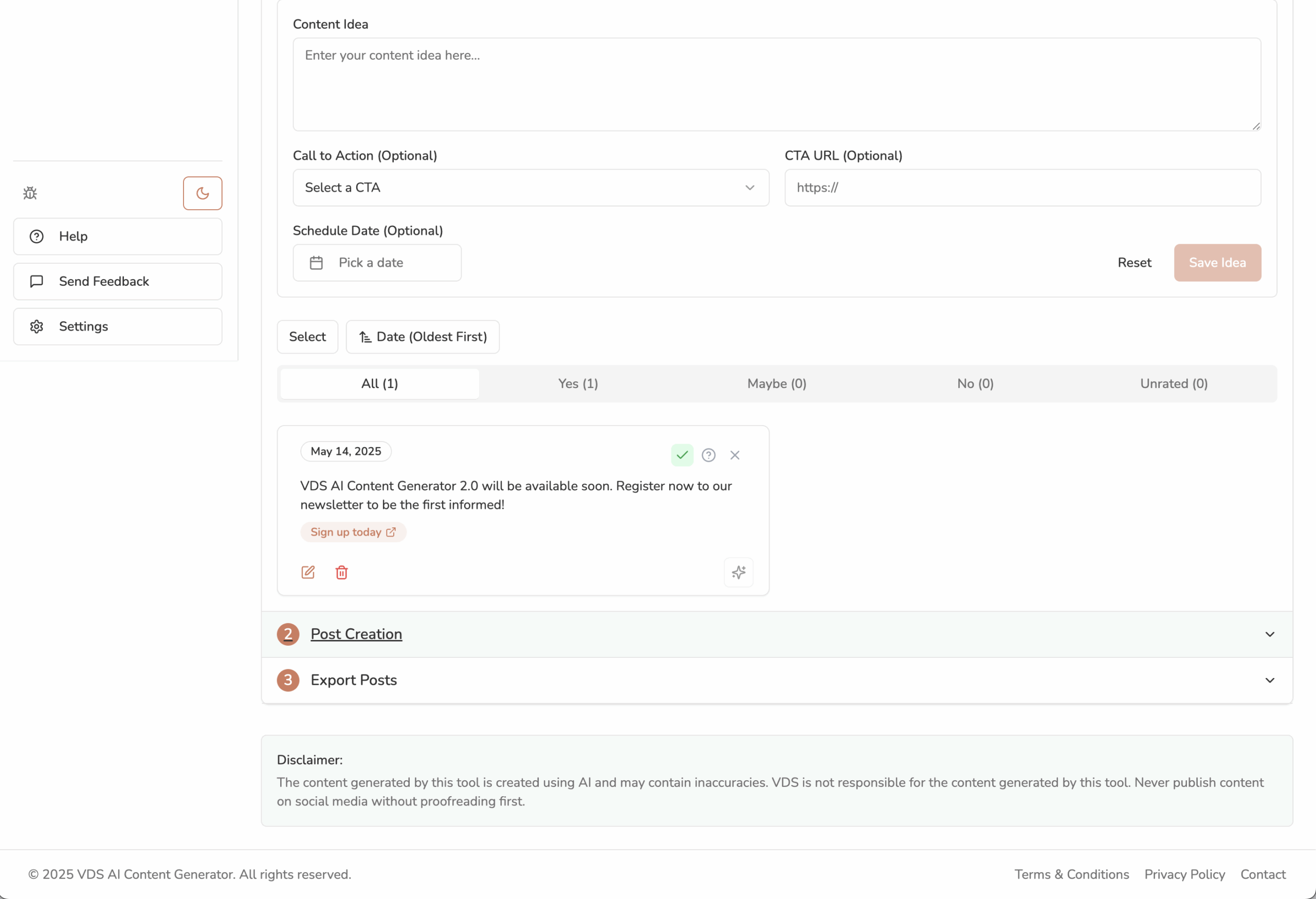Viewport: 1316px width, 899px height.
Task: Edit the idea with pencil icon
Action: (x=308, y=573)
